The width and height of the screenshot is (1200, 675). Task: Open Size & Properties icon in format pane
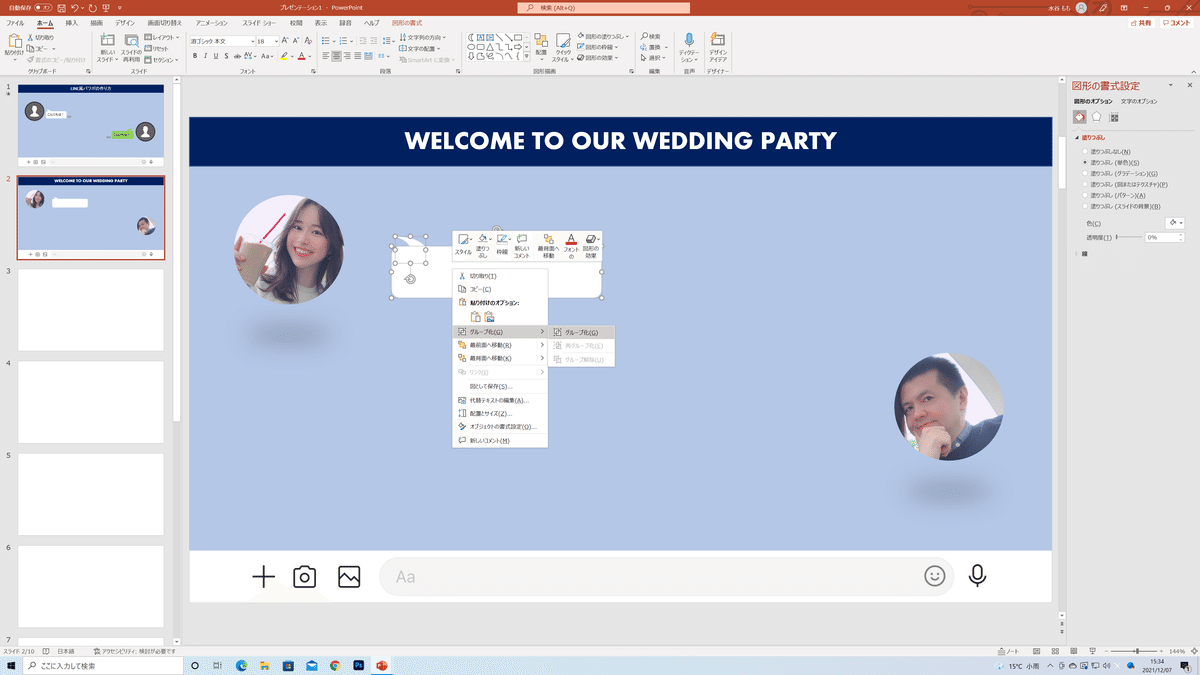(x=1114, y=117)
